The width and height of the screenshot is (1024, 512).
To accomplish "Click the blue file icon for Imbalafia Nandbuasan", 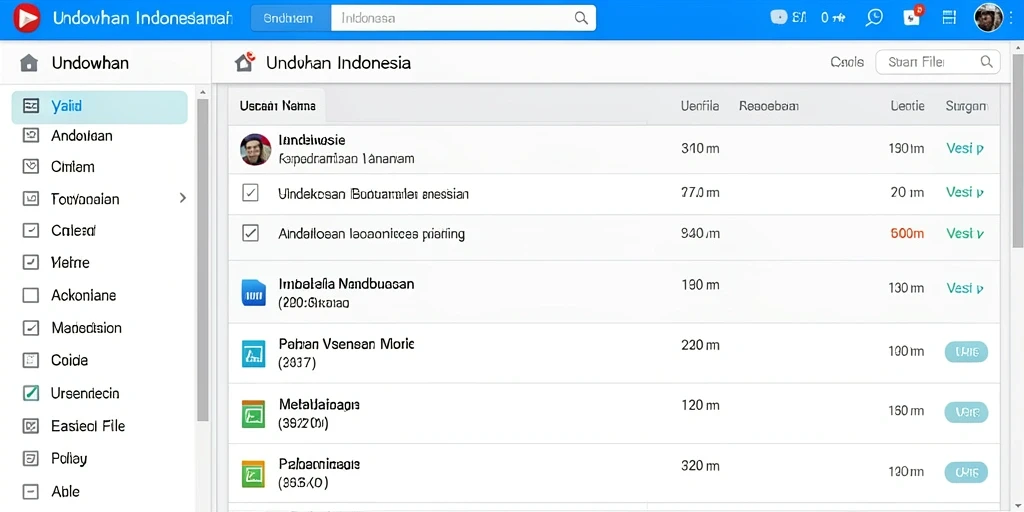I will pos(253,293).
